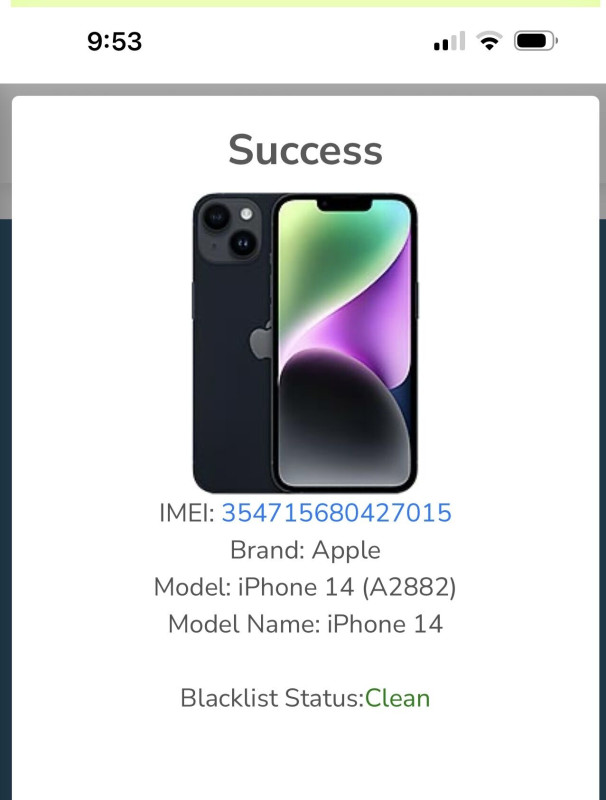Click the dark backdrop left of the dialog
The image size is (606, 800).
tap(6, 505)
